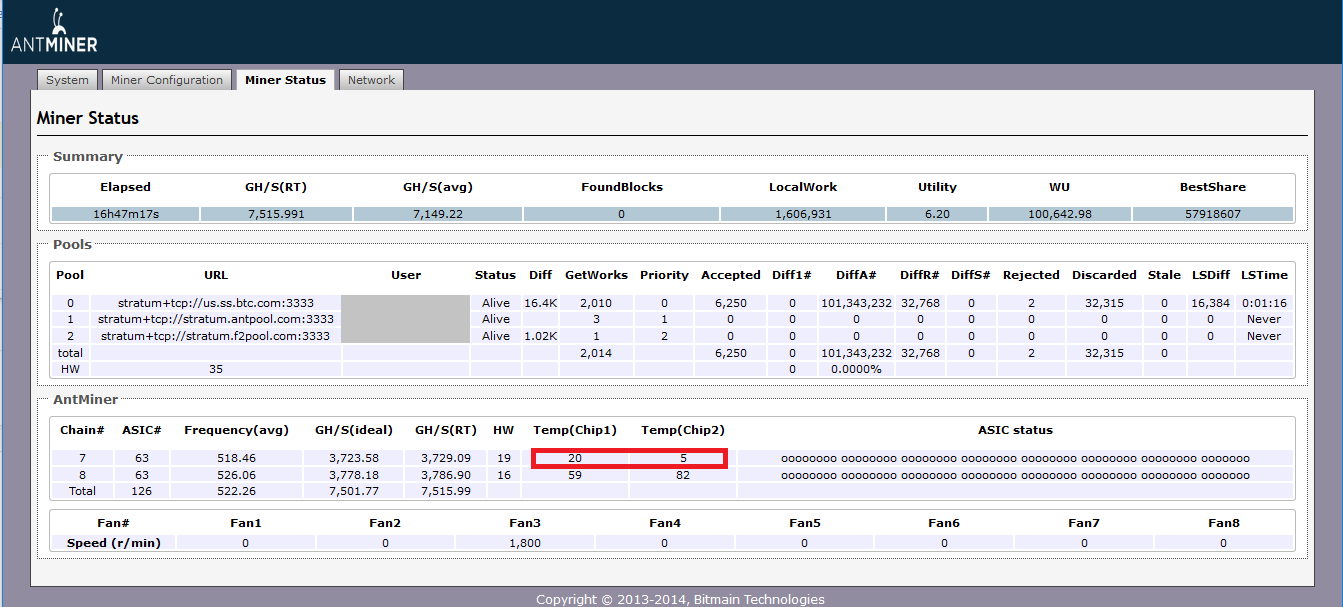
Task: Click the GH/S(RT) value 7,515.991
Action: tap(275, 214)
